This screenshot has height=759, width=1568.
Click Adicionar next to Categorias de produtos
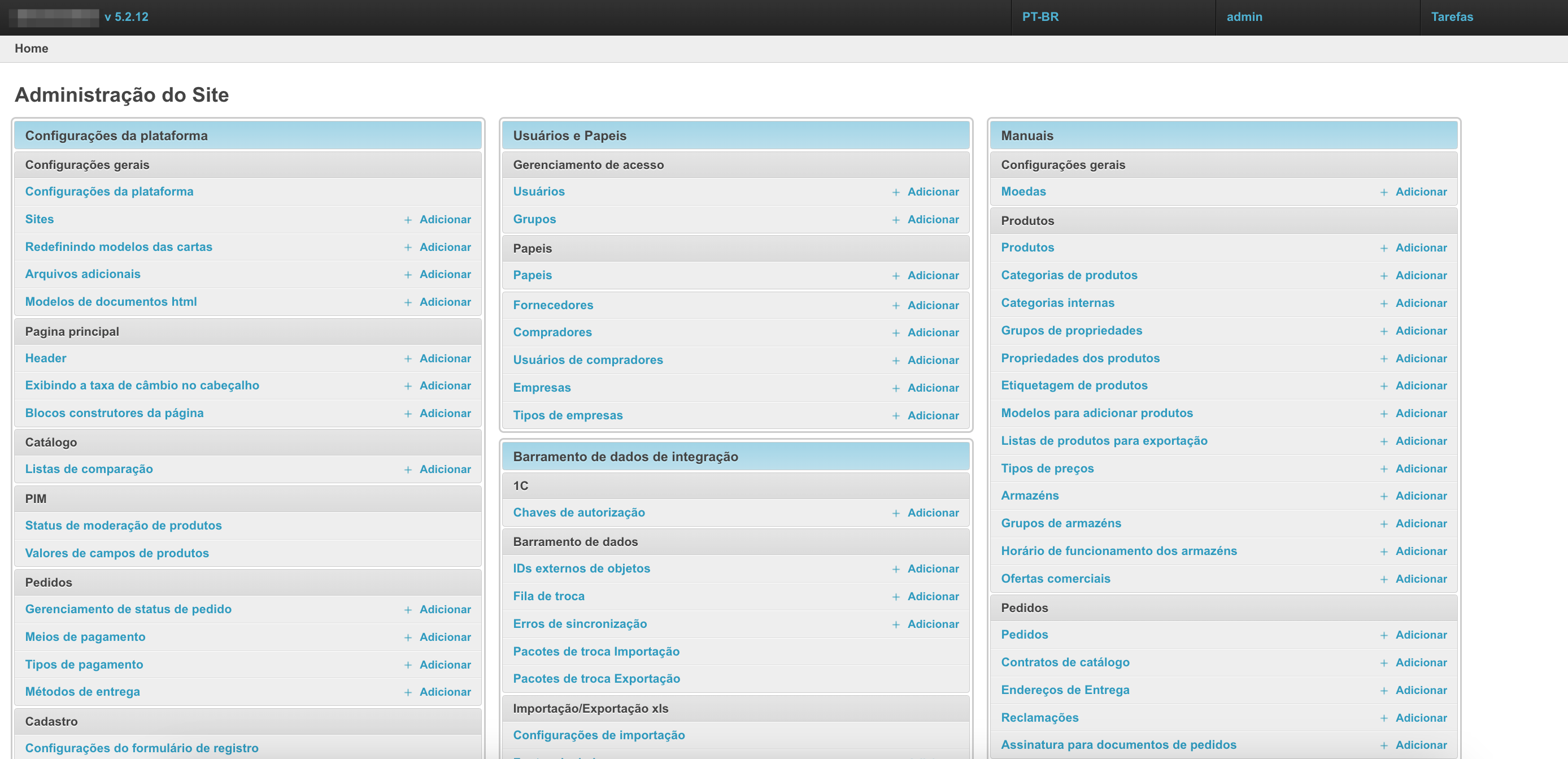[x=1421, y=275]
